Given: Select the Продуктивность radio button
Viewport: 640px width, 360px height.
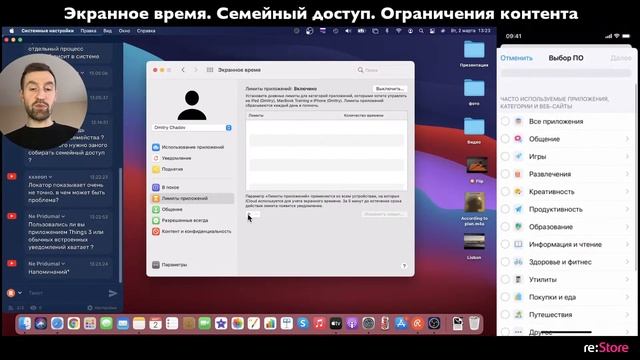Looking at the screenshot, I should 505,209.
